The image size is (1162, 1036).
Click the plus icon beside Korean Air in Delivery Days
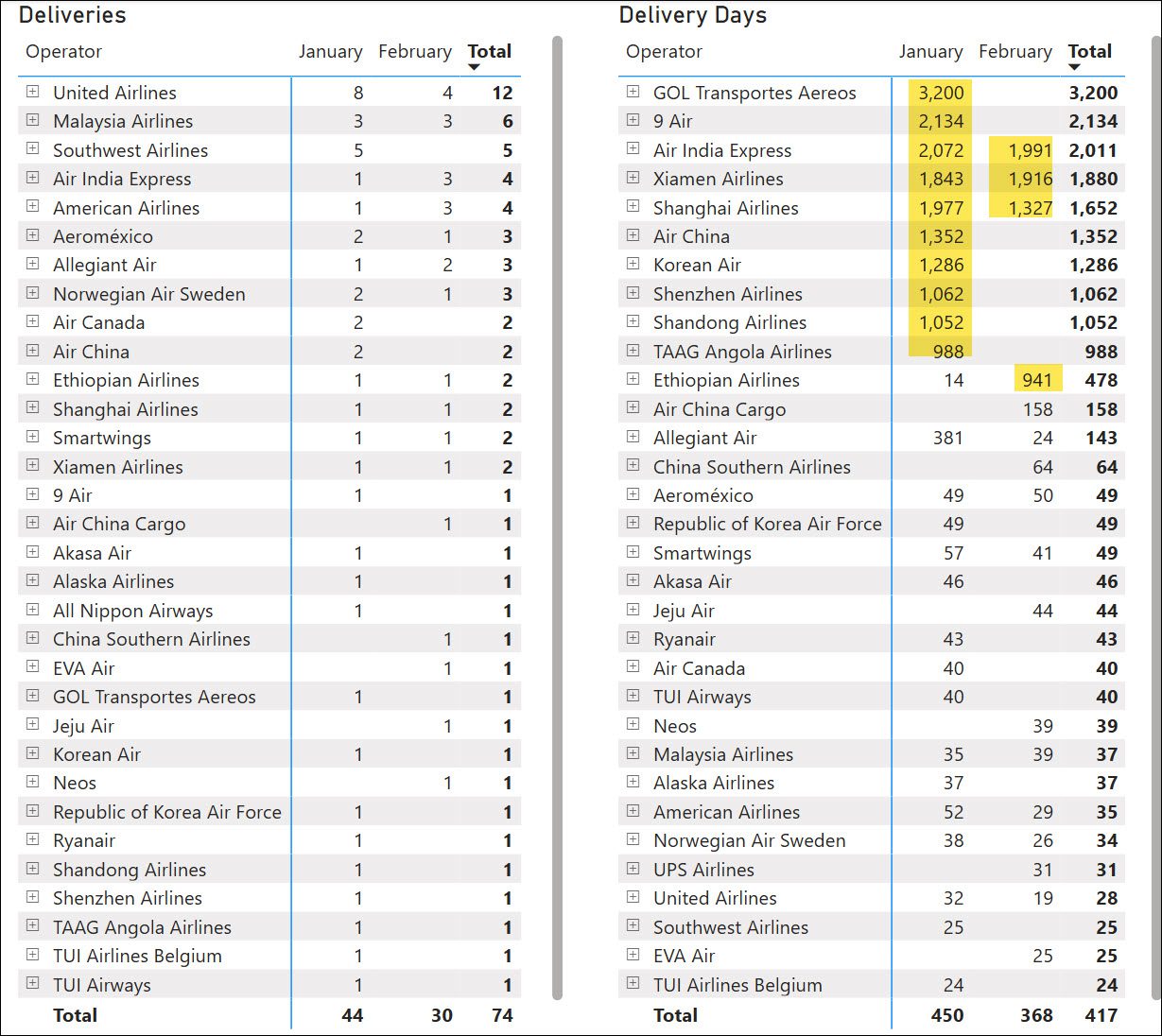click(x=633, y=264)
